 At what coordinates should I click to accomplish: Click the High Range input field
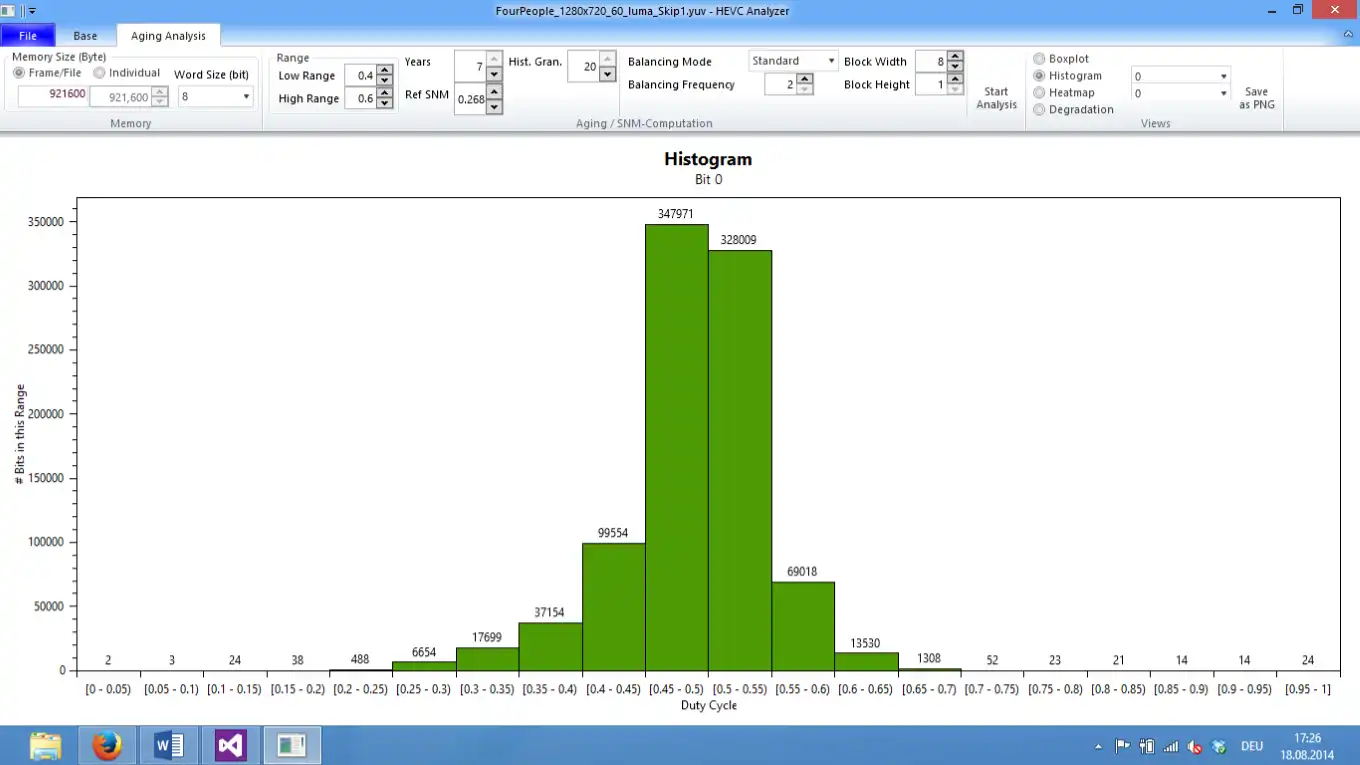point(360,99)
